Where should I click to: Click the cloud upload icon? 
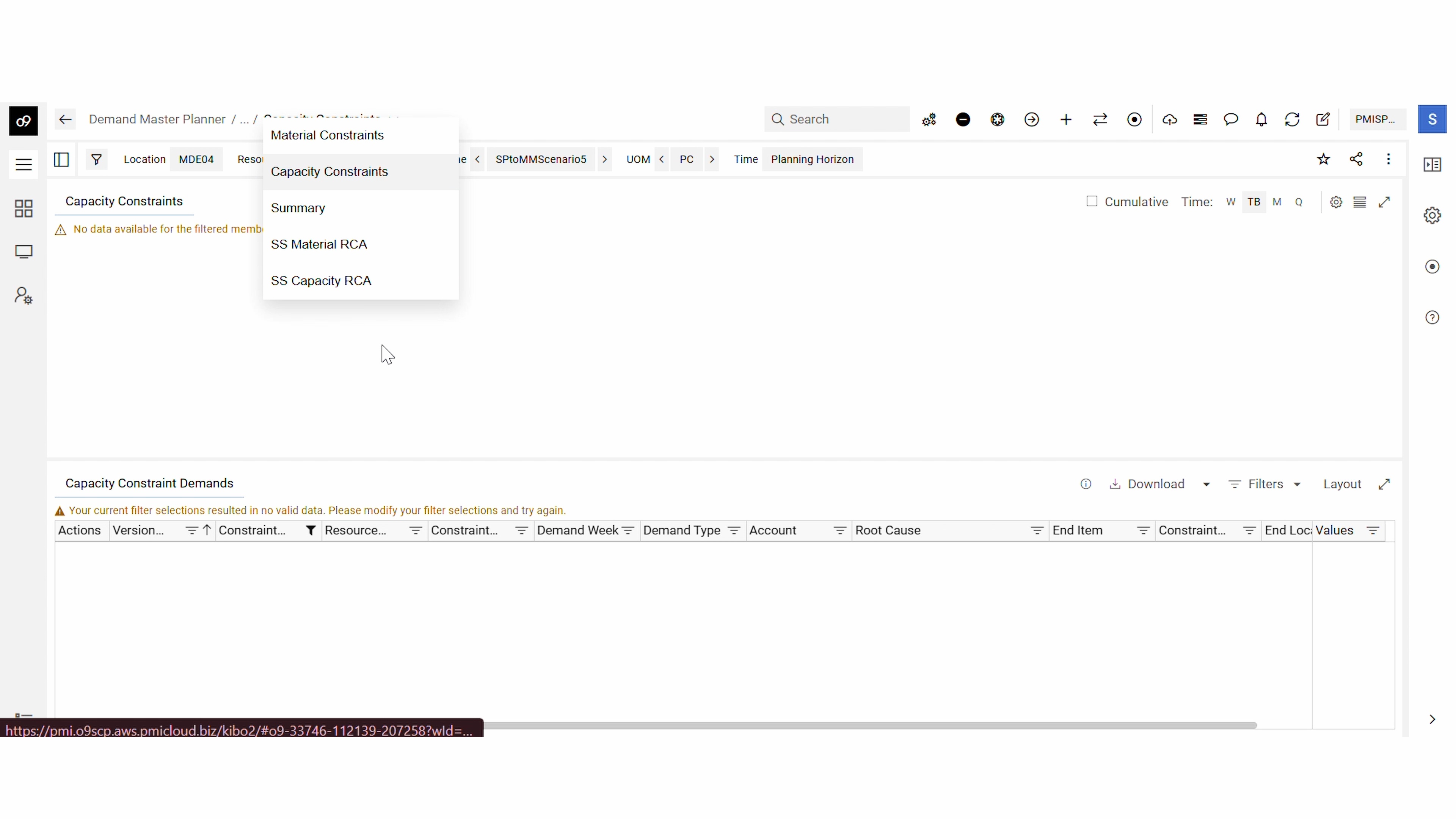tap(1169, 119)
